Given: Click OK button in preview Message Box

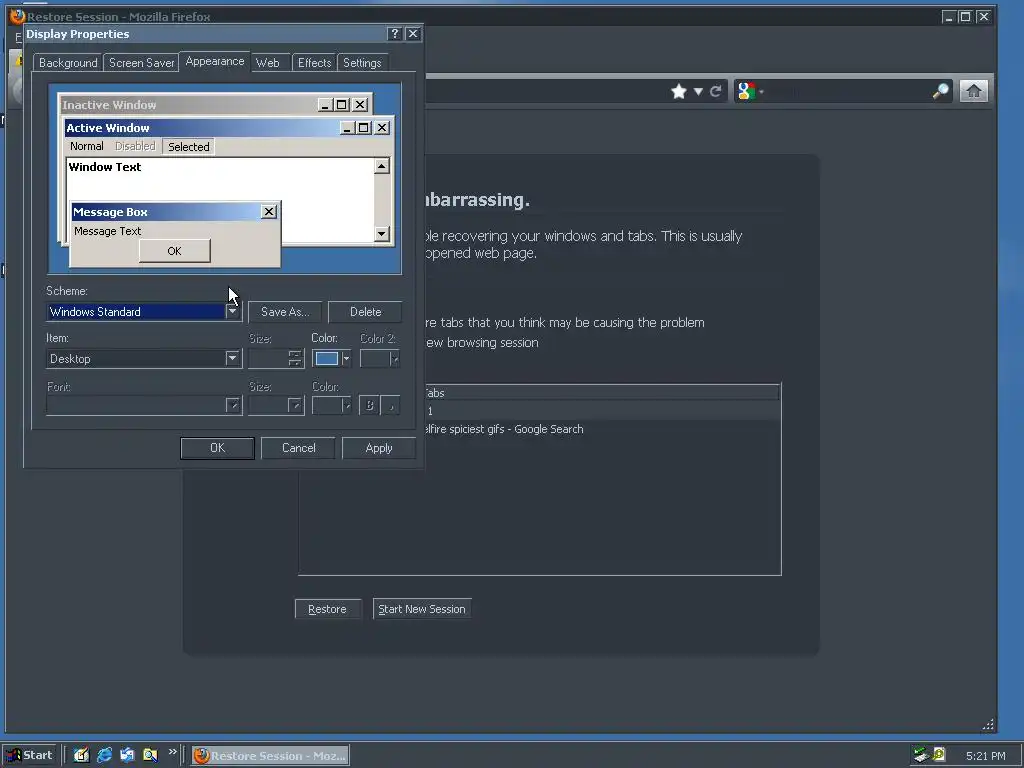Looking at the screenshot, I should coord(174,251).
